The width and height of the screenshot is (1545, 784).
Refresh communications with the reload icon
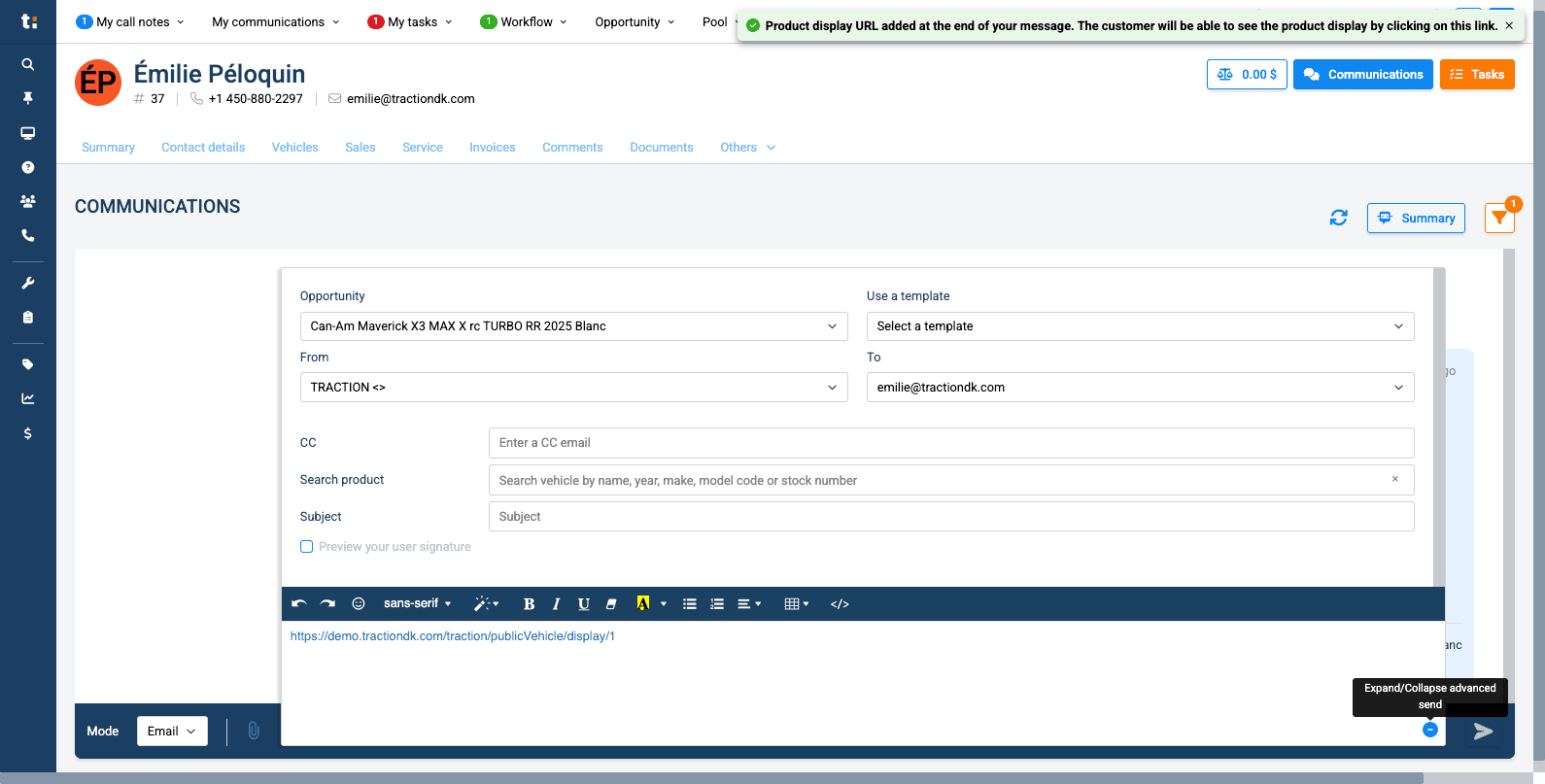tap(1339, 218)
